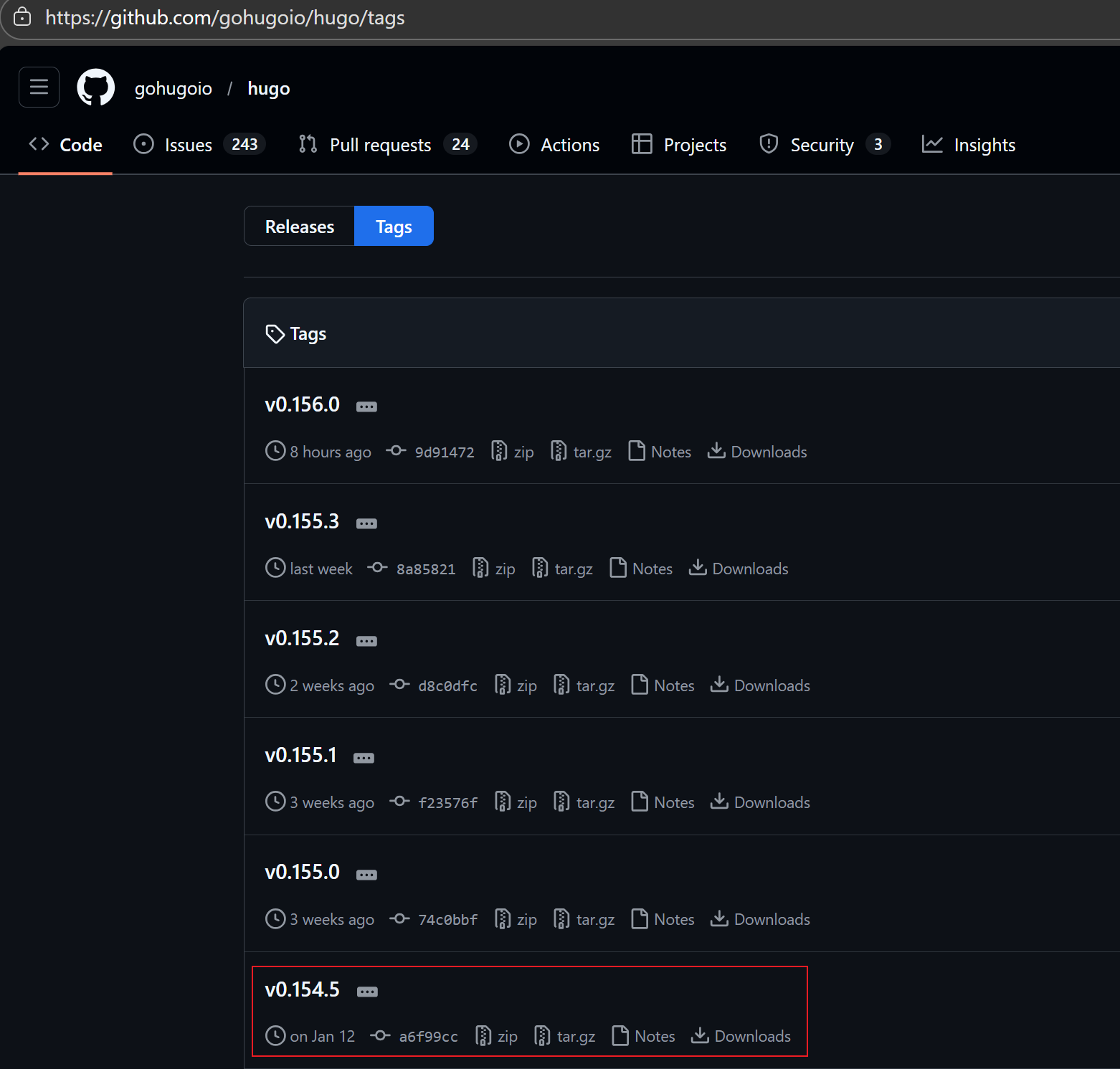Click the GitHub logo icon
This screenshot has height=1069, width=1120.
point(96,87)
